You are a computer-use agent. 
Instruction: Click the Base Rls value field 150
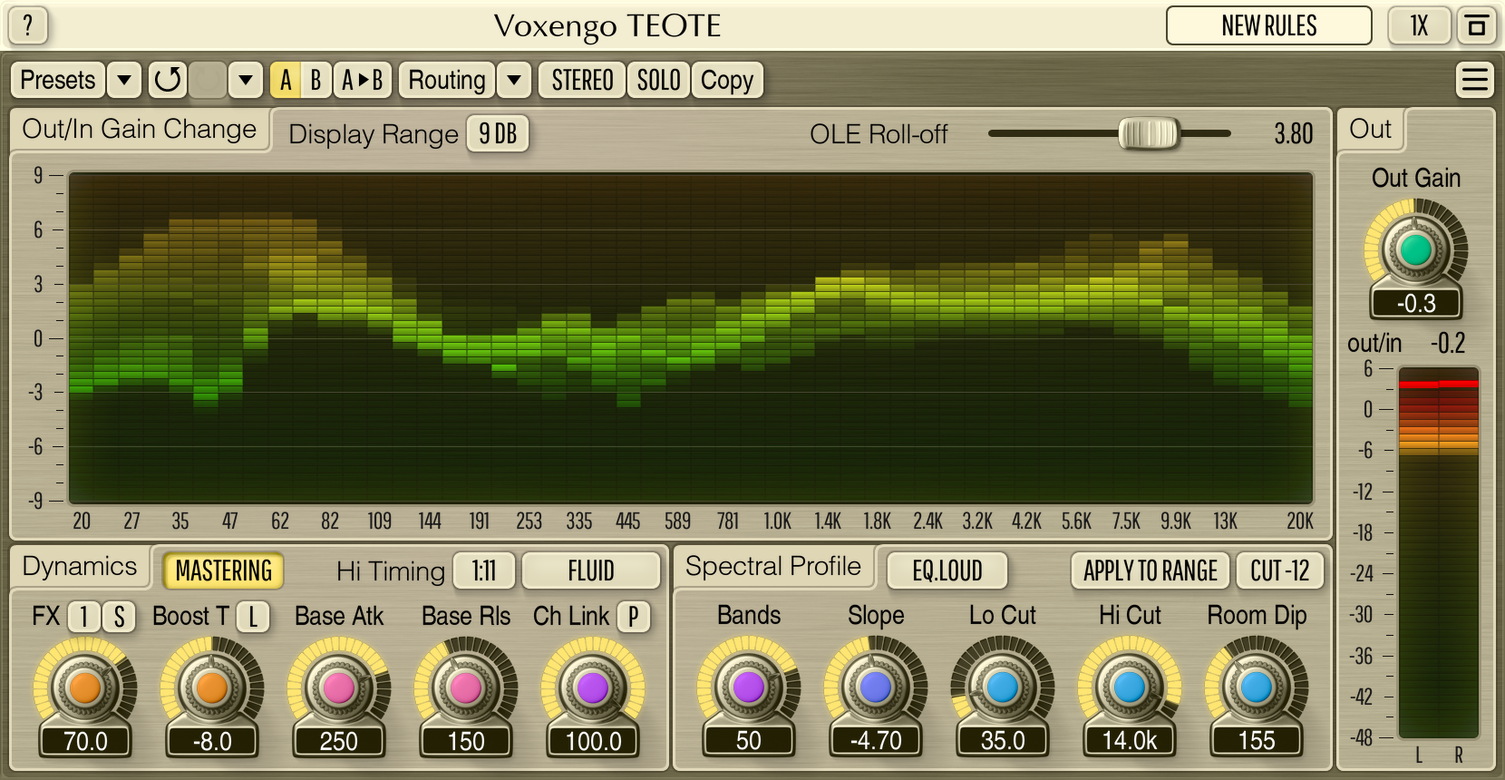click(x=466, y=741)
